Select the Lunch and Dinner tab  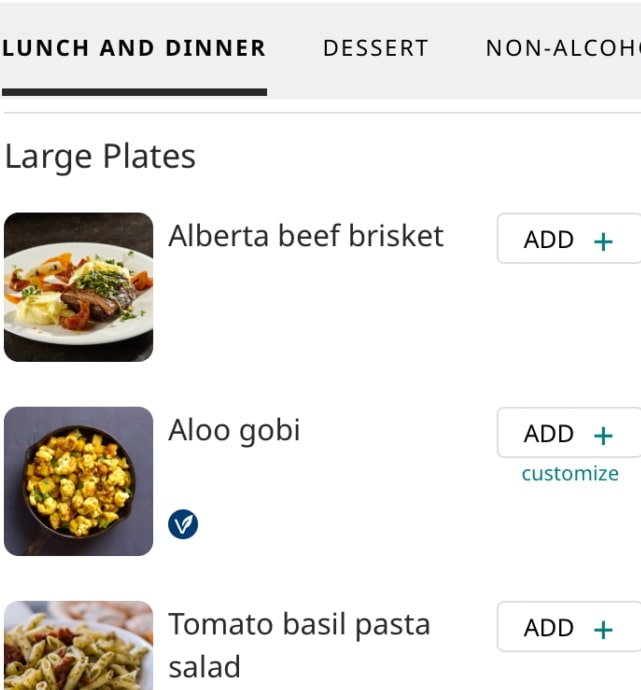134,48
